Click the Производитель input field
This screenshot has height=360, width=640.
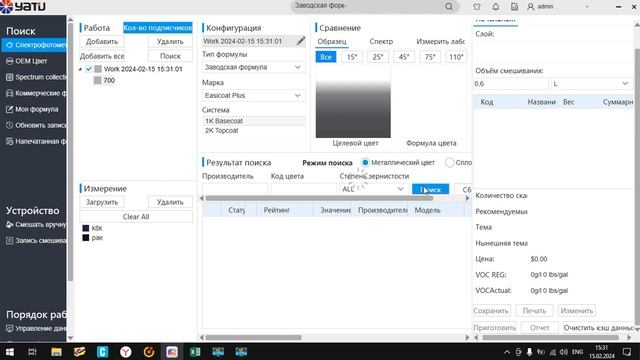235,189
